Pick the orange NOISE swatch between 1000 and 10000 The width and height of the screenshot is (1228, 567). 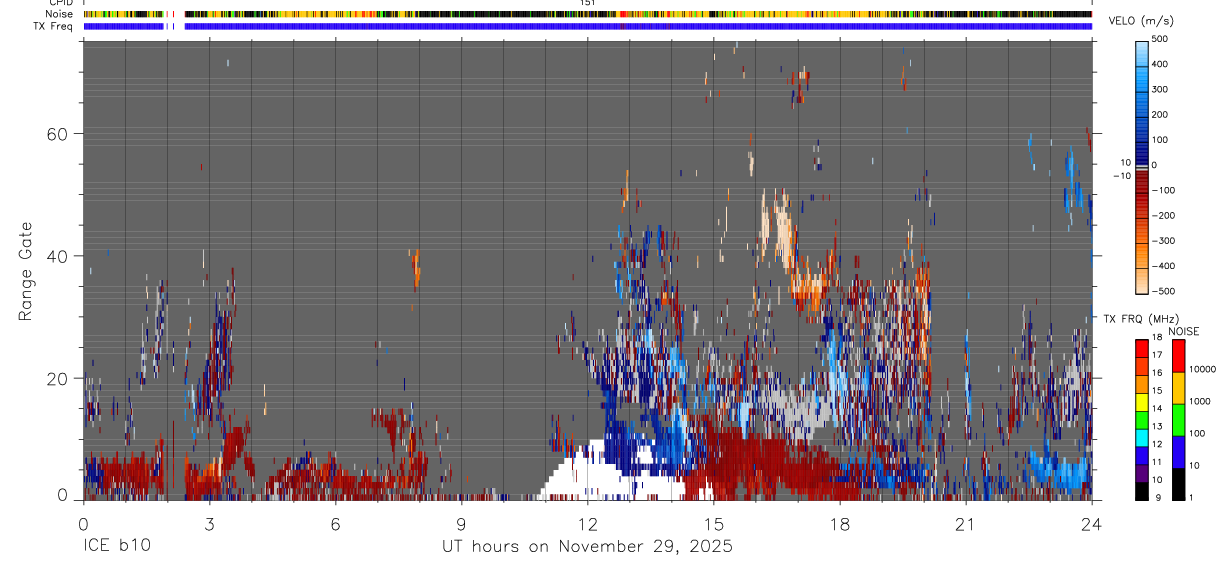tap(1178, 387)
